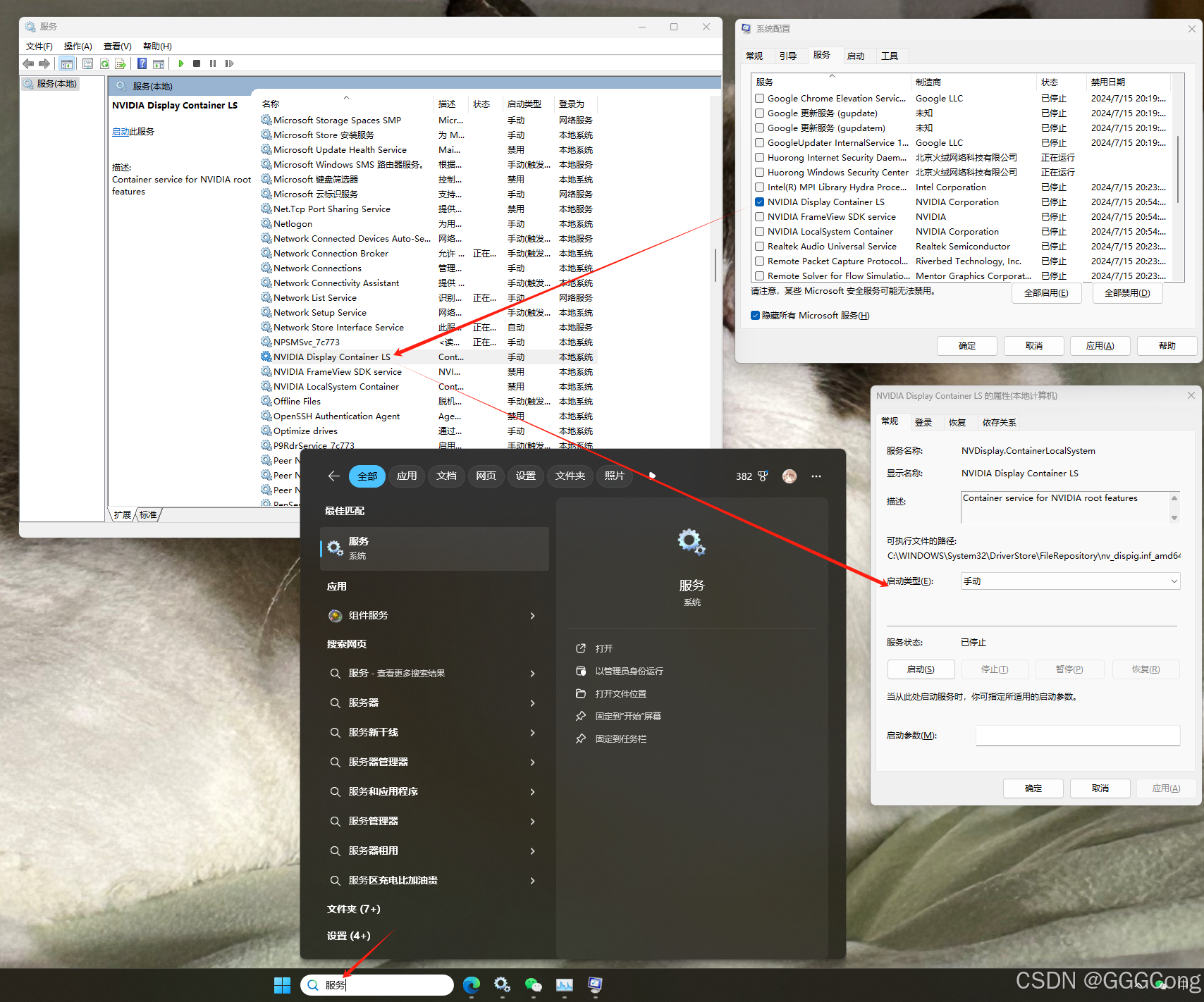Screen dimensions: 1204x1002
Task: Click the green Start Service play icon
Action: click(x=181, y=63)
